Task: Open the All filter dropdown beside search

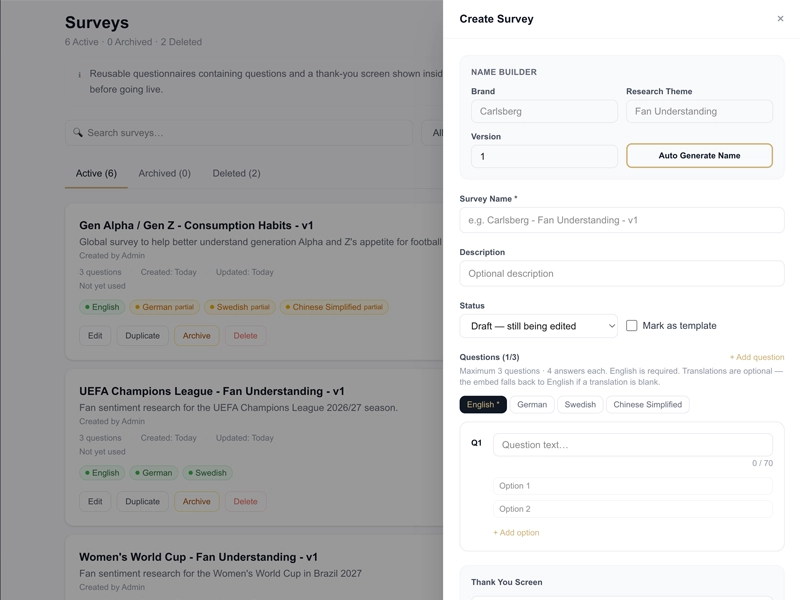Action: pyautogui.click(x=432, y=133)
